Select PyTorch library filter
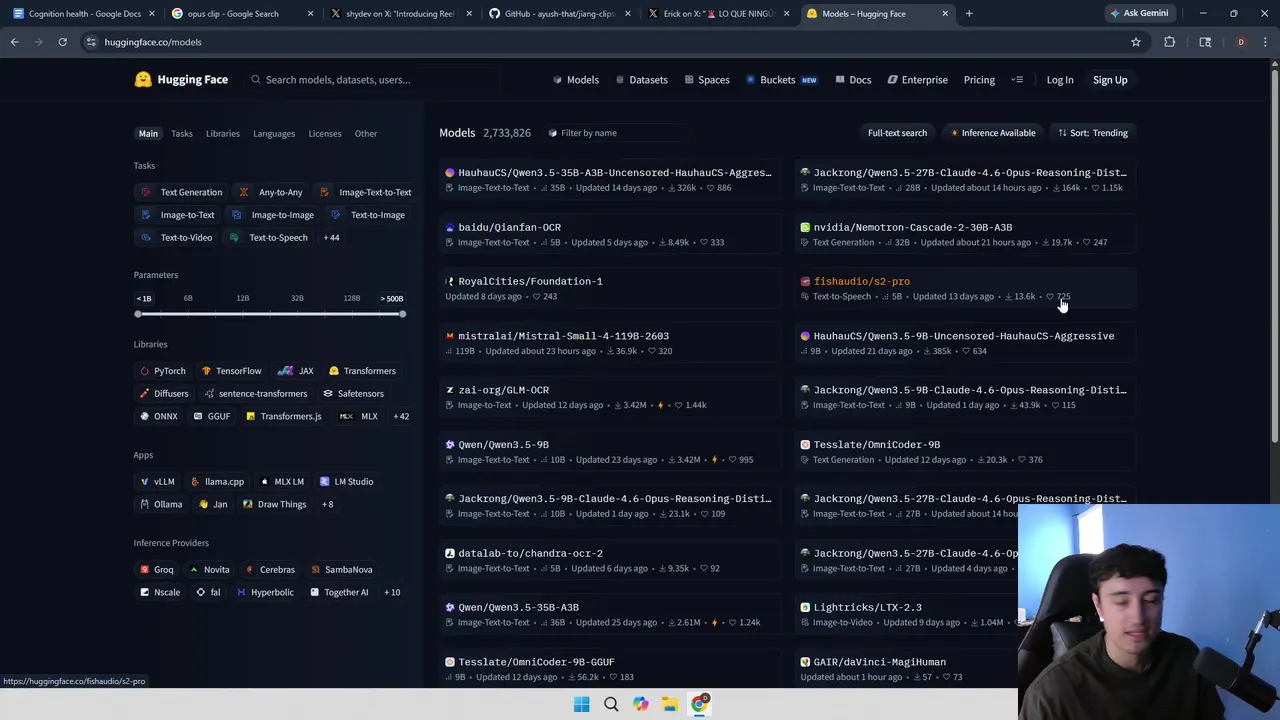 point(162,371)
